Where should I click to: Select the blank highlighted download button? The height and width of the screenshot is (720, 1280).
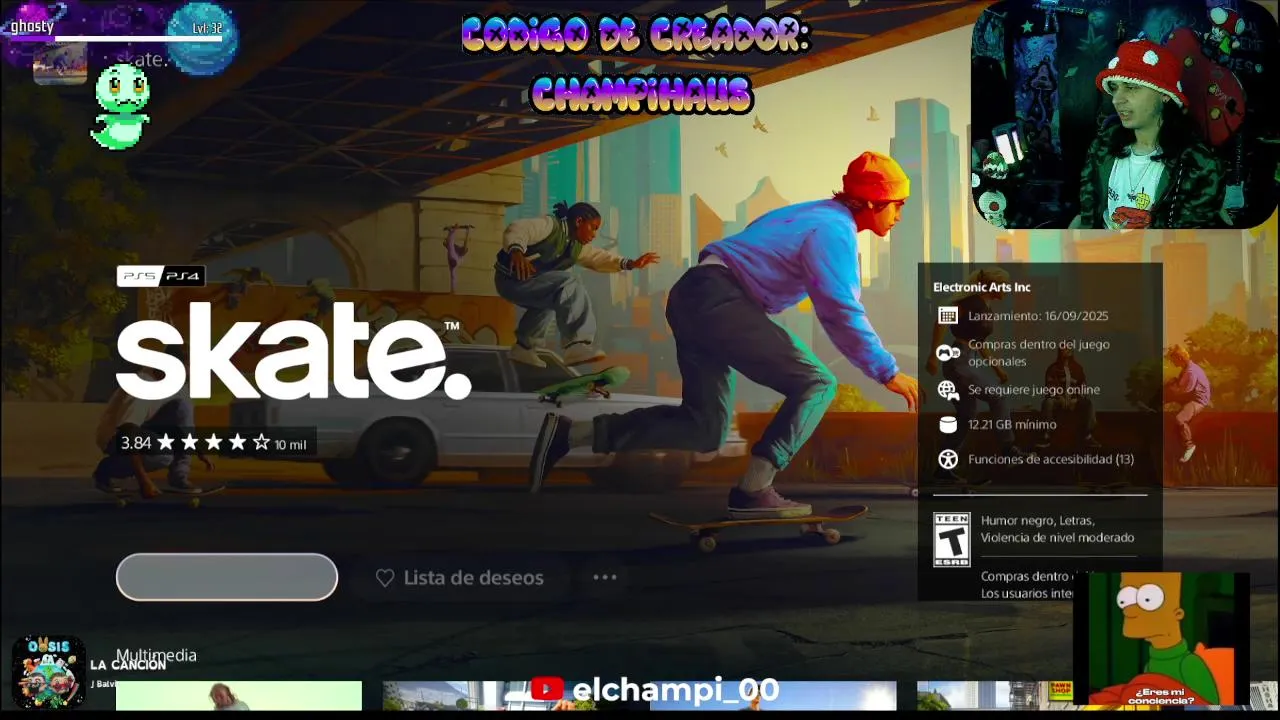tap(227, 577)
